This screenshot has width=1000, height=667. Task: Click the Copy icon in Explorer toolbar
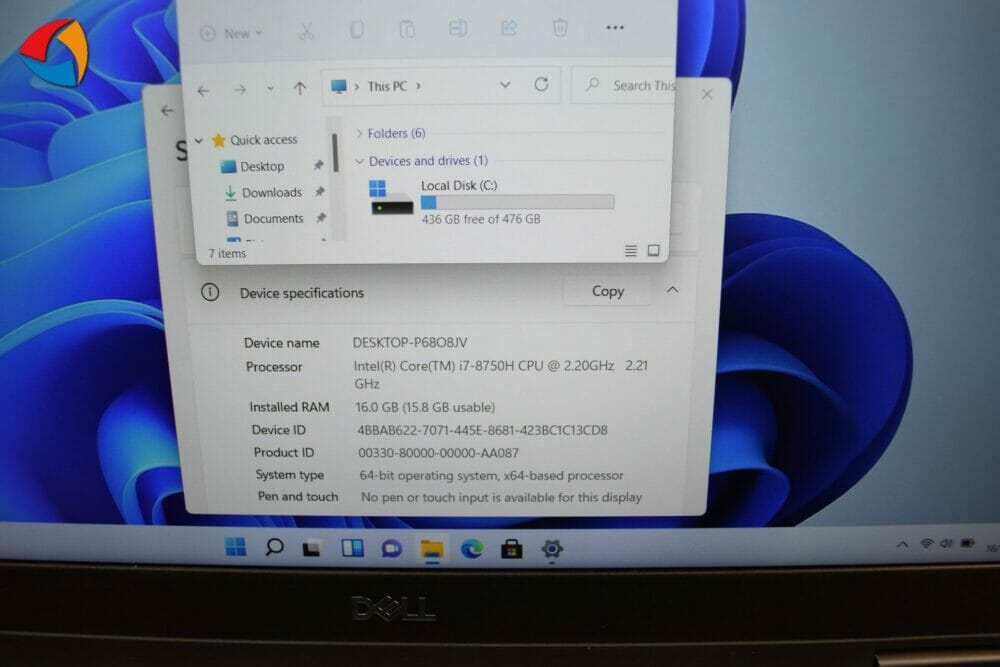(357, 29)
